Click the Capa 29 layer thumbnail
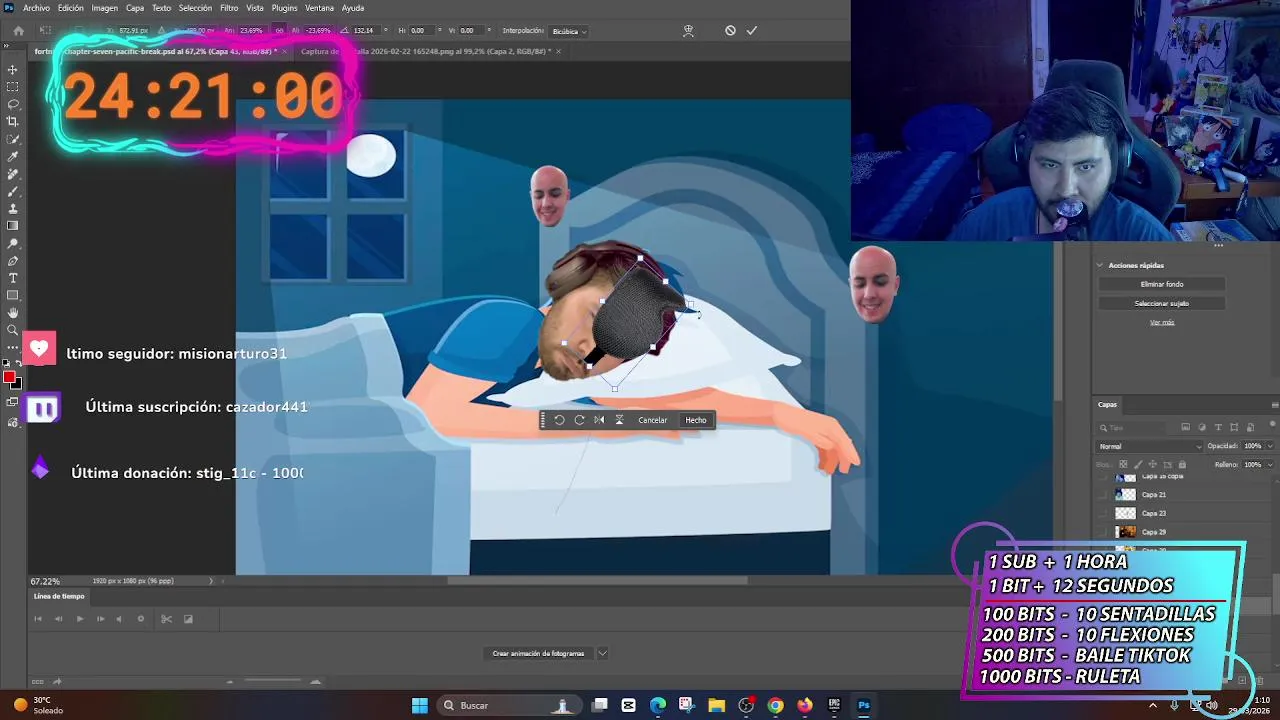Viewport: 1280px width, 720px height. [1126, 532]
